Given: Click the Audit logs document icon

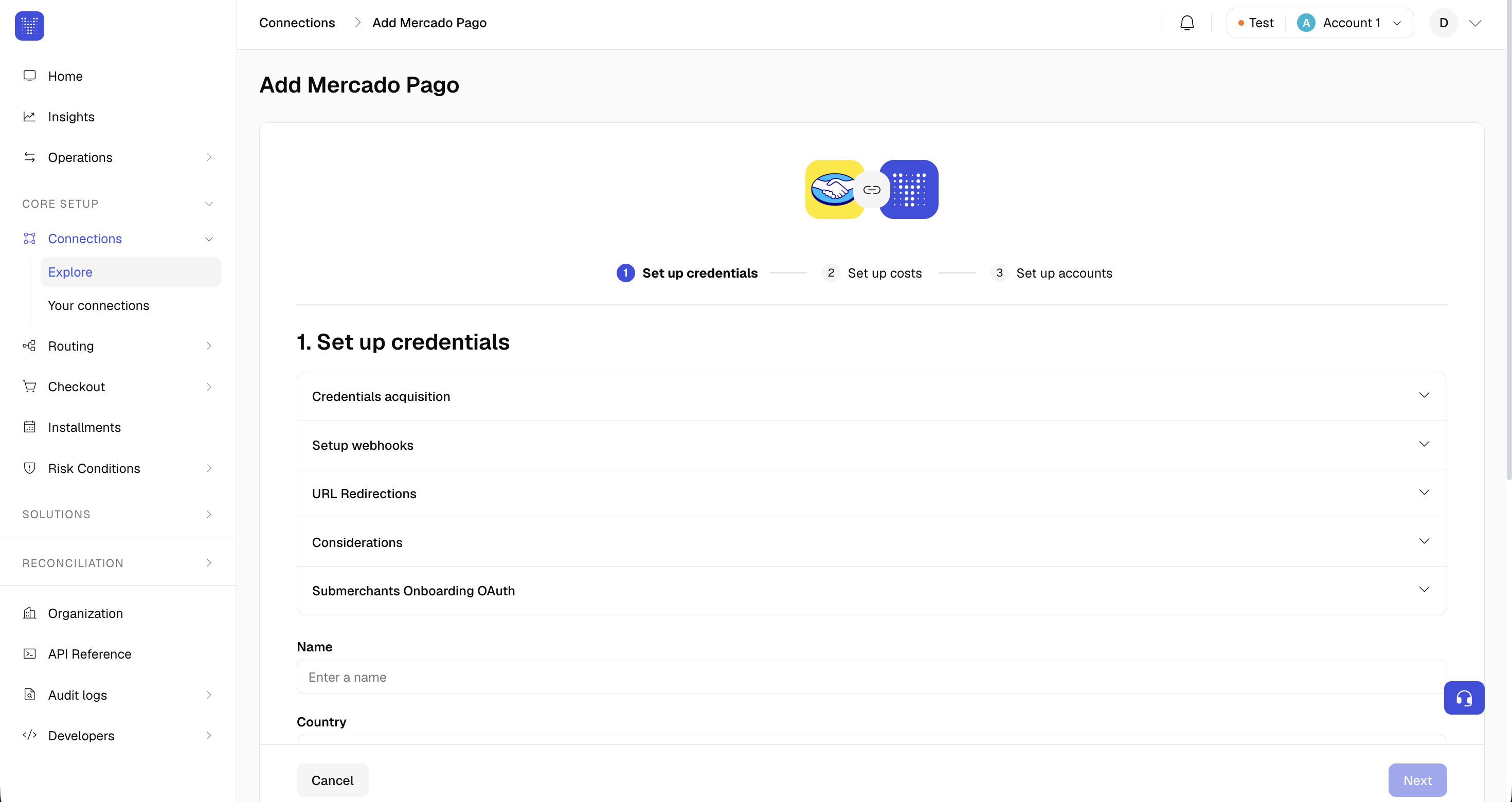Looking at the screenshot, I should click(x=29, y=695).
